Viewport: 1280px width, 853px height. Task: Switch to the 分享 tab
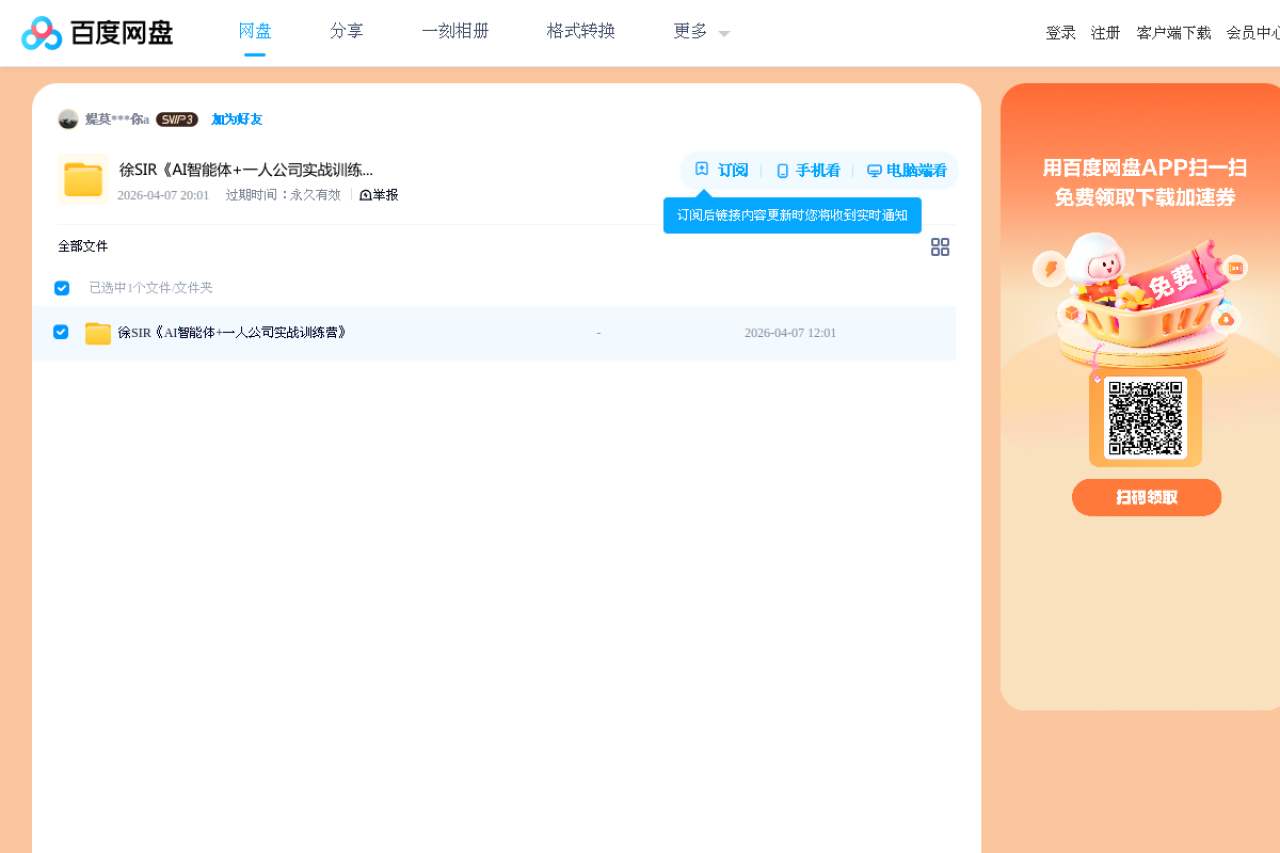(x=346, y=31)
